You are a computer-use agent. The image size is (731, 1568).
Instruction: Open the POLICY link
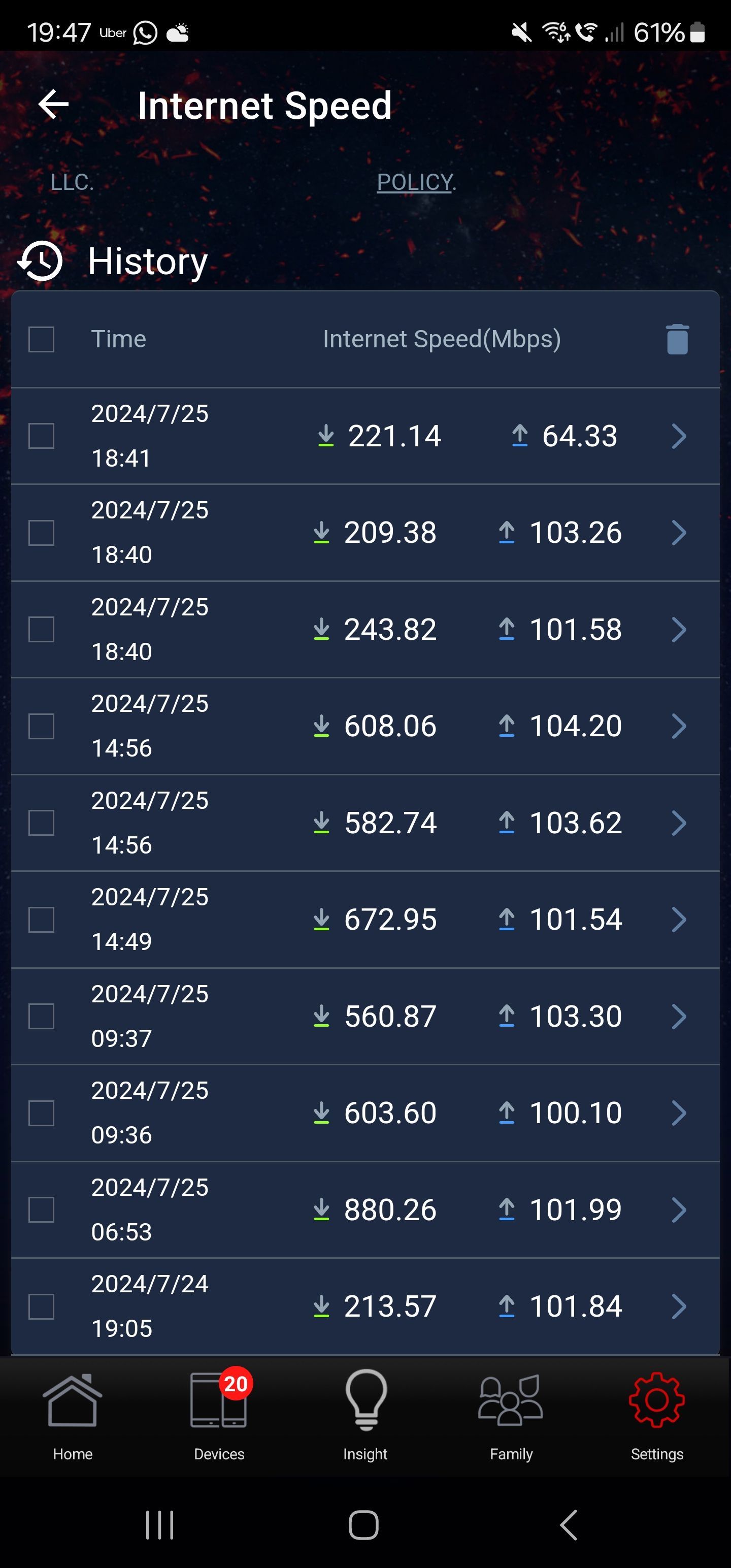tap(415, 182)
